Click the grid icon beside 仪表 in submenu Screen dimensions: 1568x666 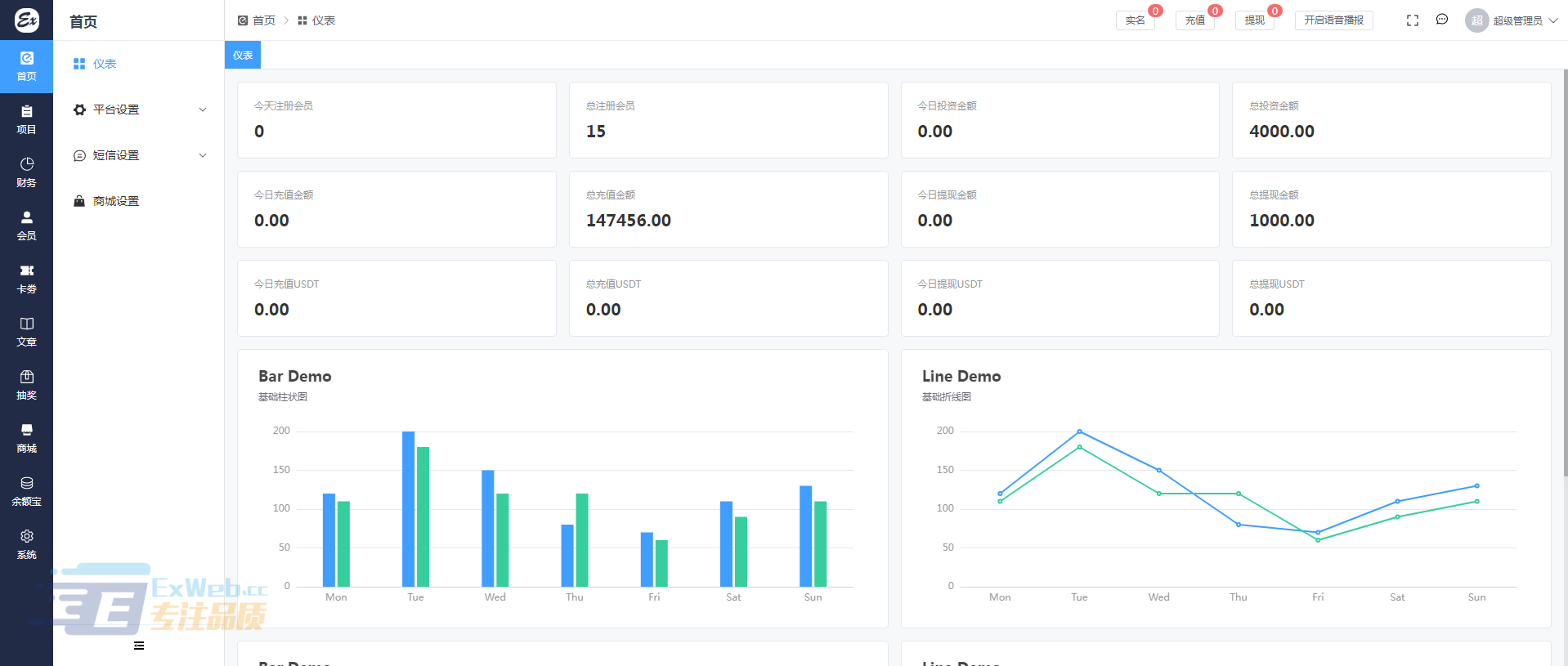pyautogui.click(x=79, y=64)
